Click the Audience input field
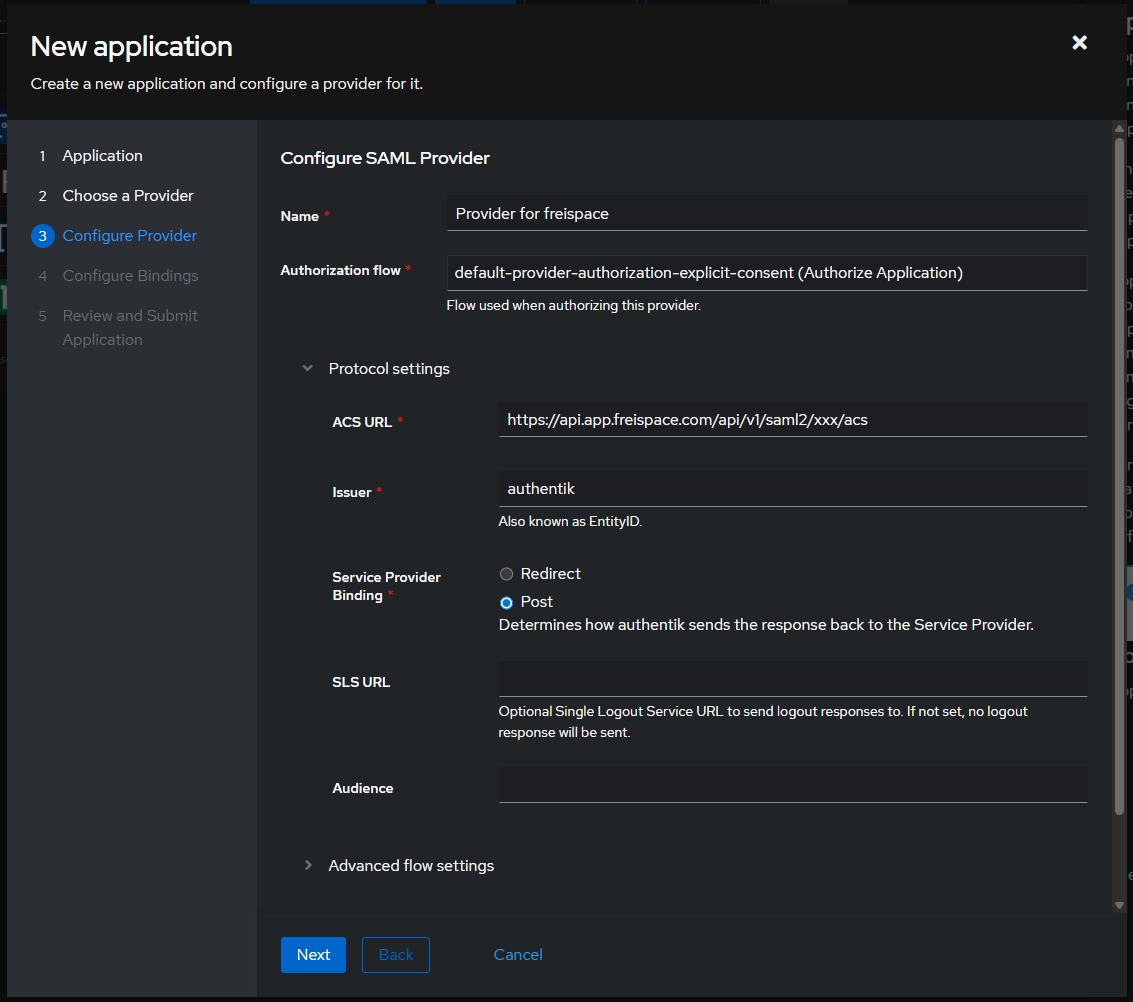The width and height of the screenshot is (1133, 1002). tap(793, 784)
